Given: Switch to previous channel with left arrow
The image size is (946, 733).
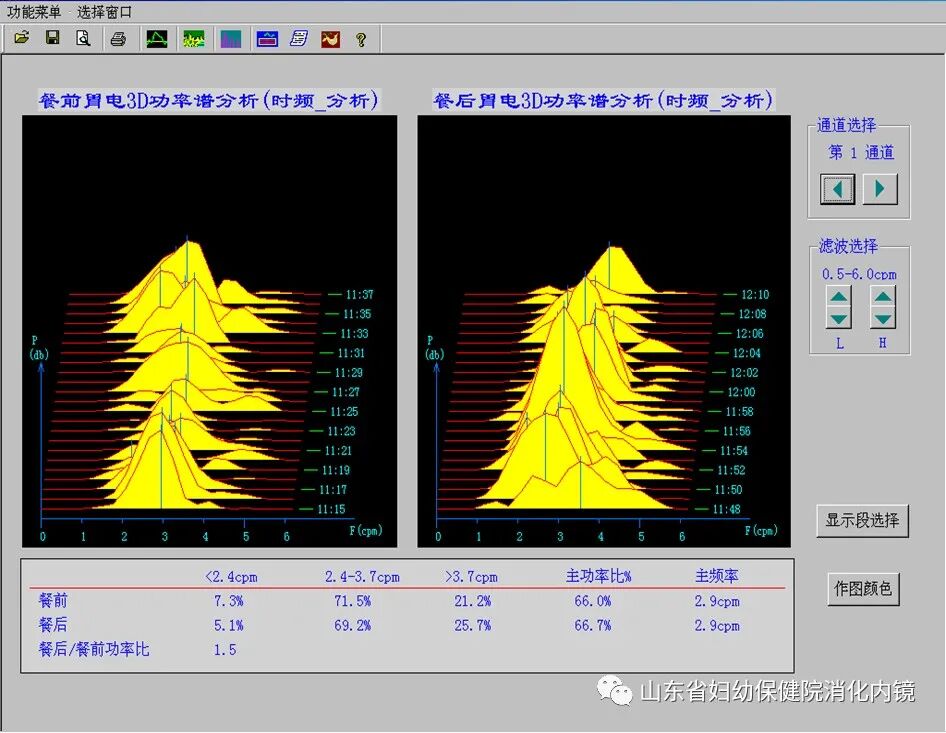Looking at the screenshot, I should [837, 189].
